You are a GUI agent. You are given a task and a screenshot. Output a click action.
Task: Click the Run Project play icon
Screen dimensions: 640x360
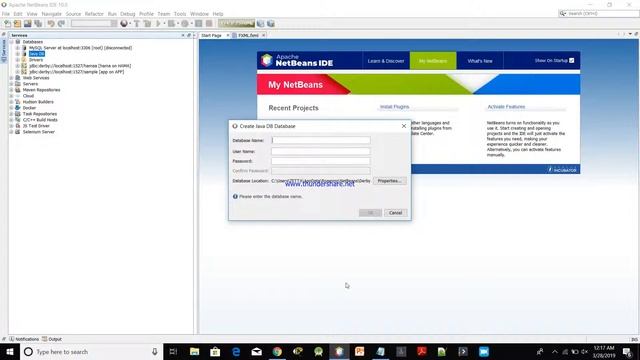158,24
